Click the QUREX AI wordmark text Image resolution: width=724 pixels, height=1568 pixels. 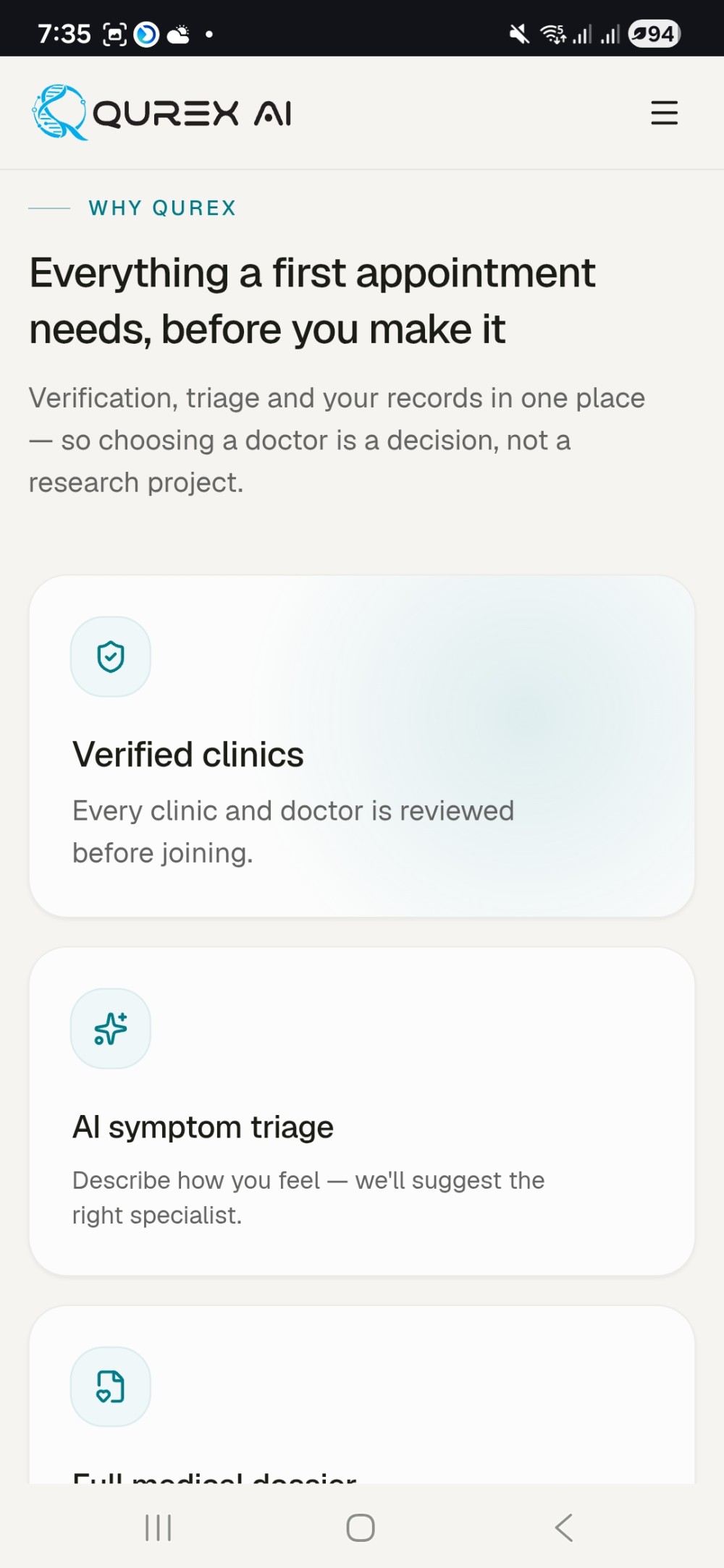pos(192,114)
